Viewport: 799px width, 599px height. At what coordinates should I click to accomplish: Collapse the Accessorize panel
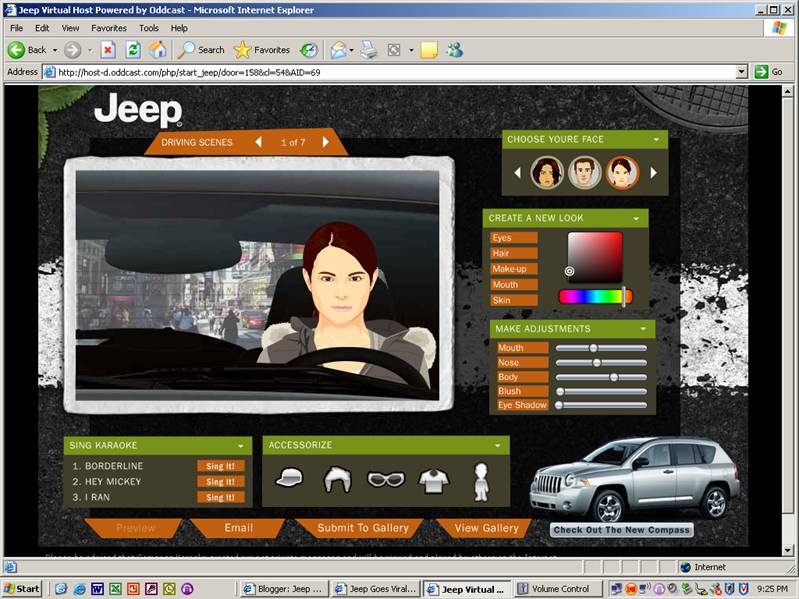click(x=498, y=445)
